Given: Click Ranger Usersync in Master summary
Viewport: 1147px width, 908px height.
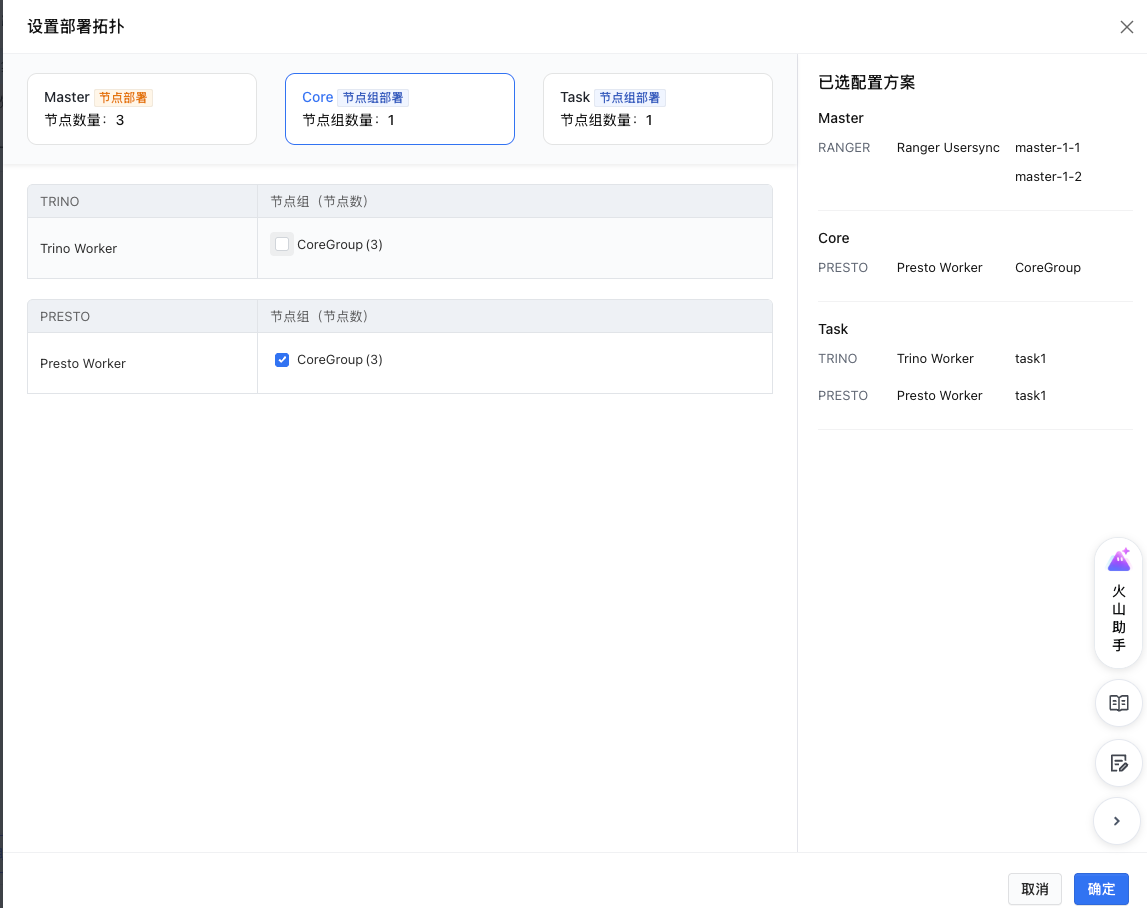Looking at the screenshot, I should point(948,148).
